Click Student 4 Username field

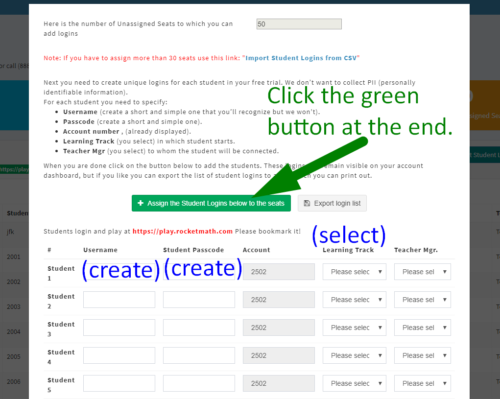pyautogui.click(x=119, y=356)
